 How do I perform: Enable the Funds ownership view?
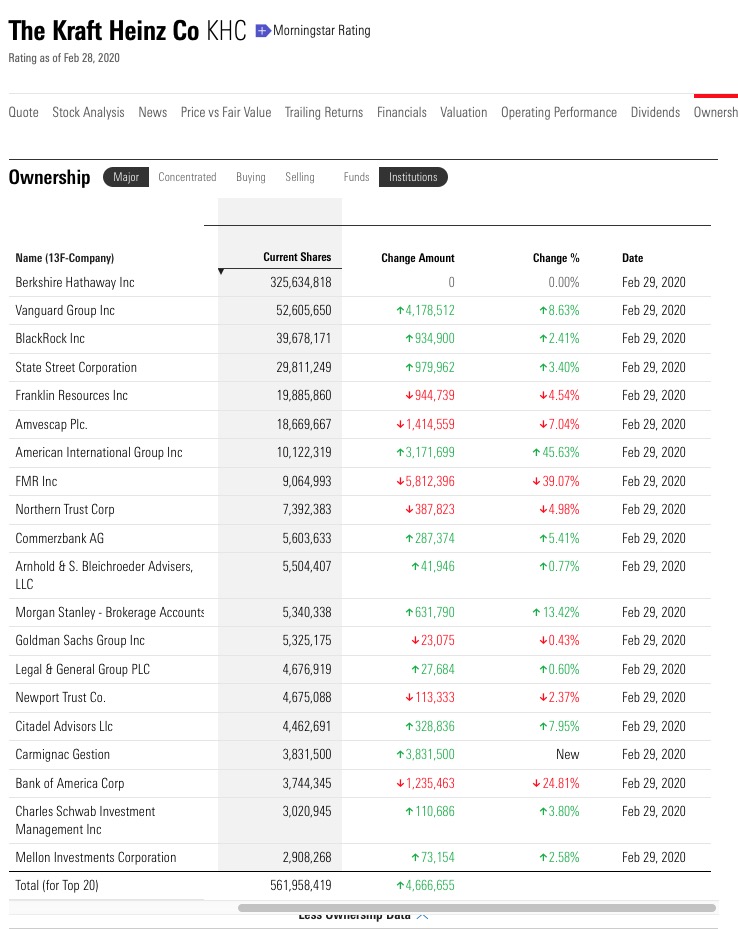coord(356,177)
